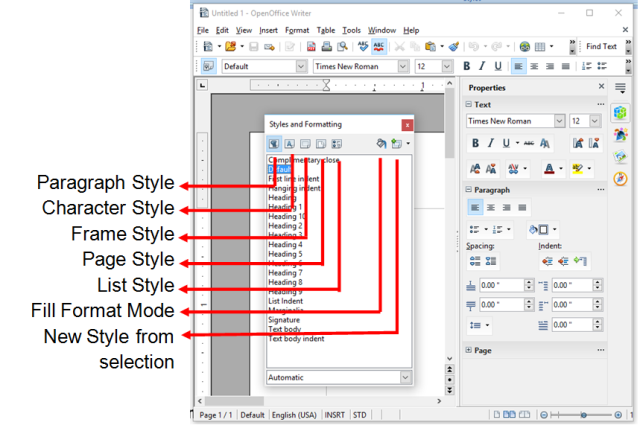Click Highlighting color swatch in sidebar
The height and width of the screenshot is (425, 640).
click(x=578, y=168)
